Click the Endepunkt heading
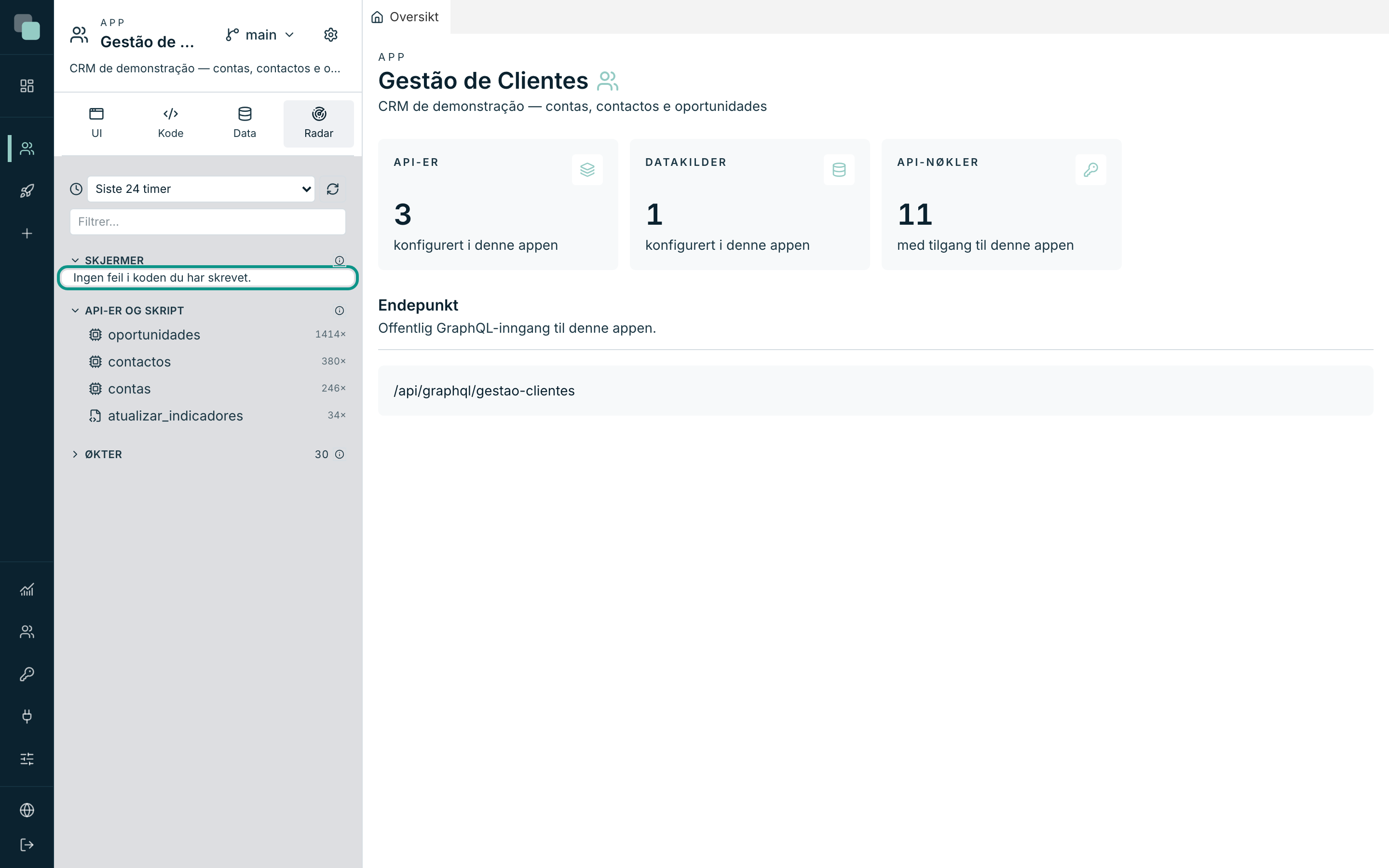 click(x=418, y=305)
